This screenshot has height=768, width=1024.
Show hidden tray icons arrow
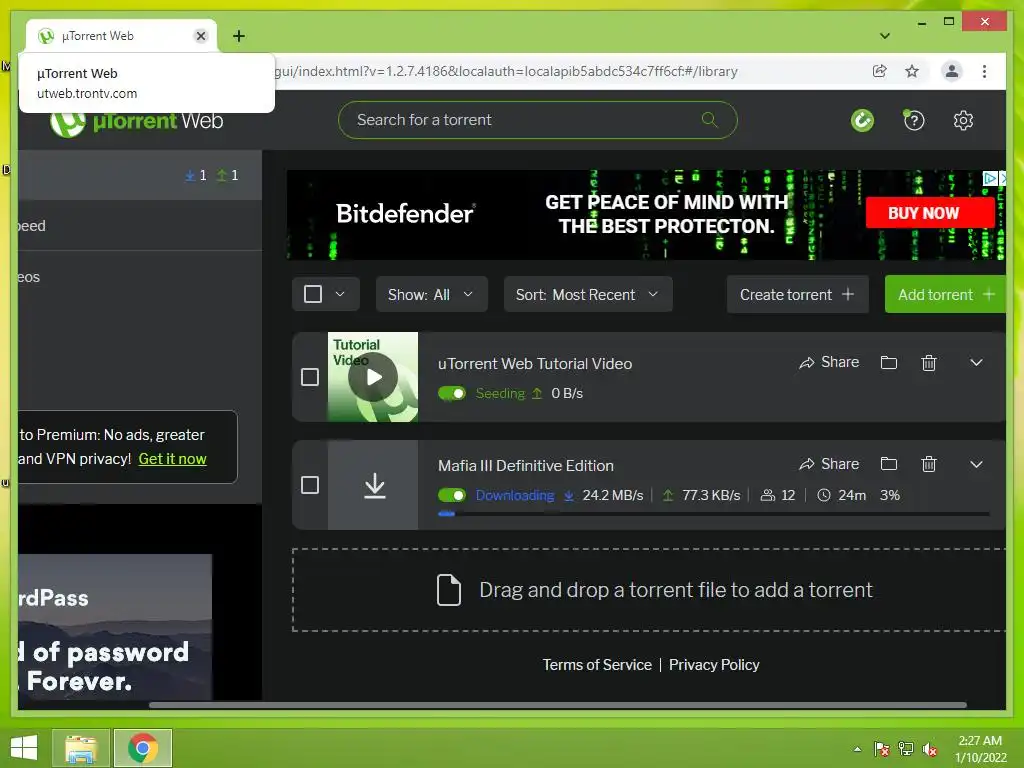(857, 749)
